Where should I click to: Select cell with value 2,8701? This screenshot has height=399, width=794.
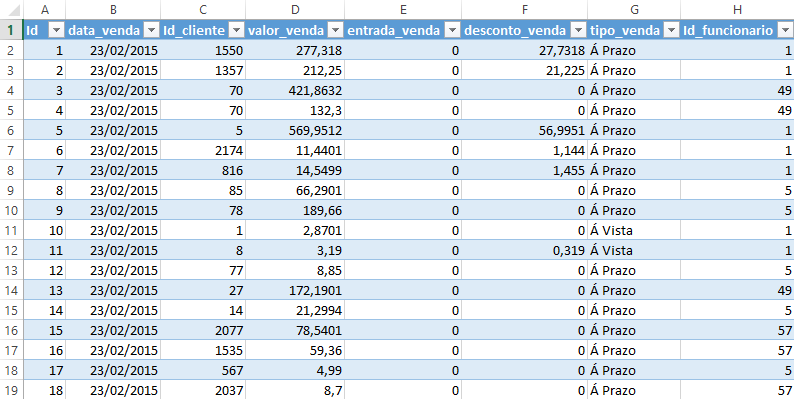pos(295,230)
